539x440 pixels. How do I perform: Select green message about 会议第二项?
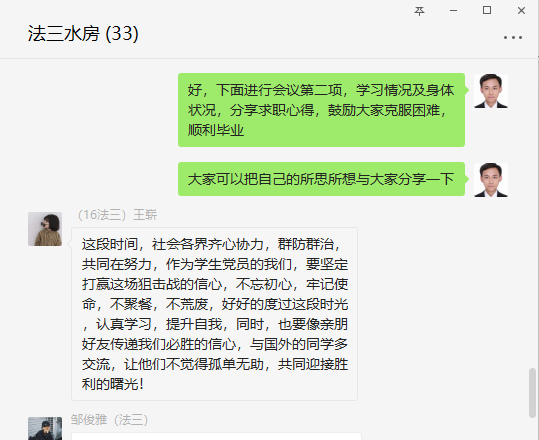pos(321,110)
